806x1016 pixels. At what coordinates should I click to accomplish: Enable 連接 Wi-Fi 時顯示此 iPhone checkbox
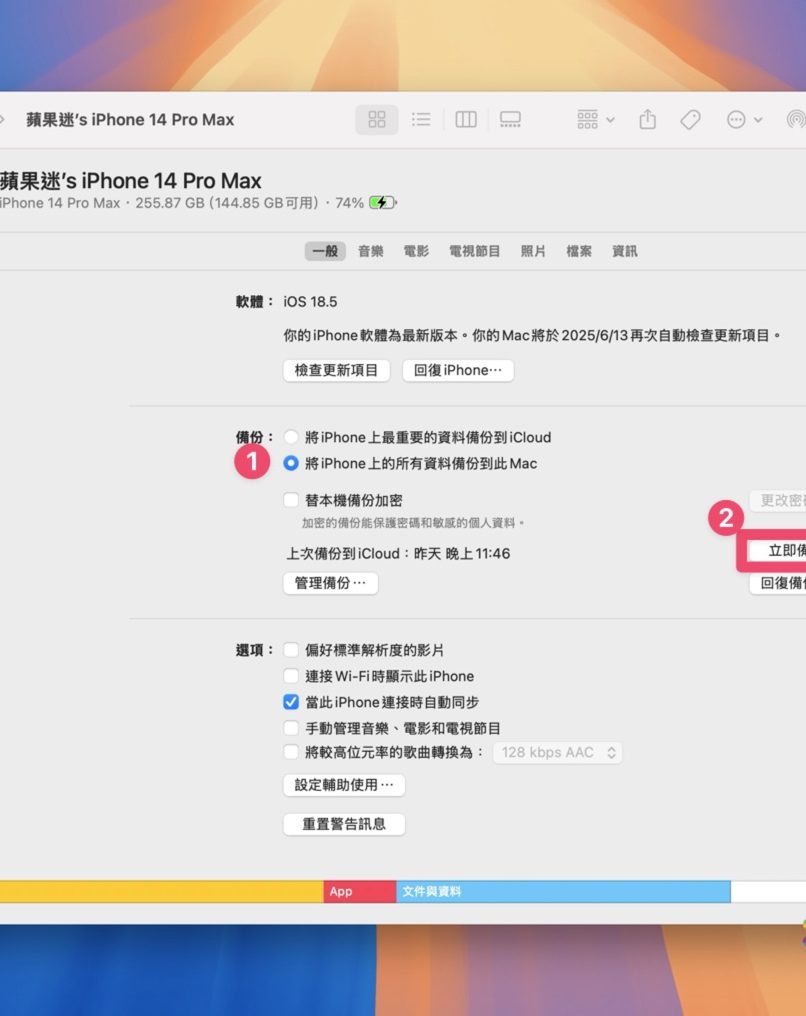coord(291,676)
